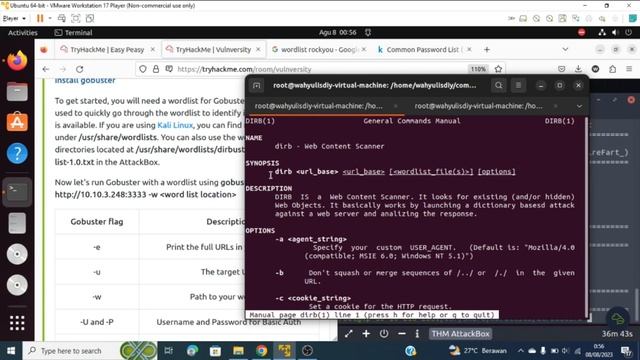Click the SYNOPSIS heading in manual
Viewport: 640px width, 360px height.
tap(262, 163)
